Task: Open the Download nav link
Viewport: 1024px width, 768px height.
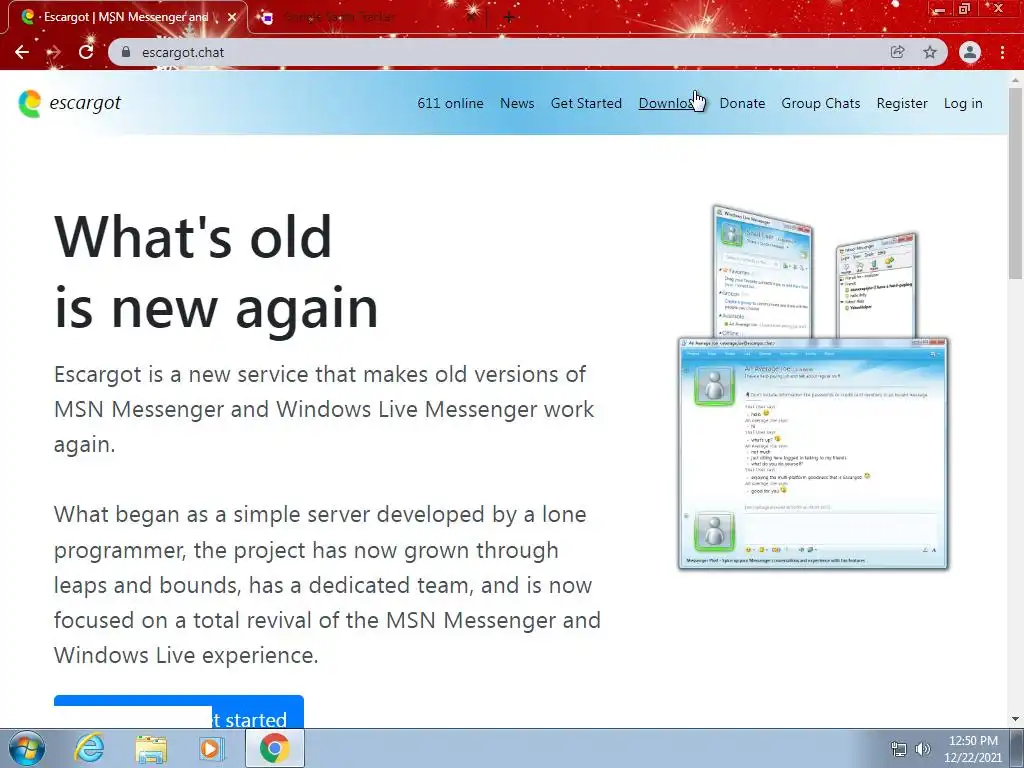Action: point(671,103)
